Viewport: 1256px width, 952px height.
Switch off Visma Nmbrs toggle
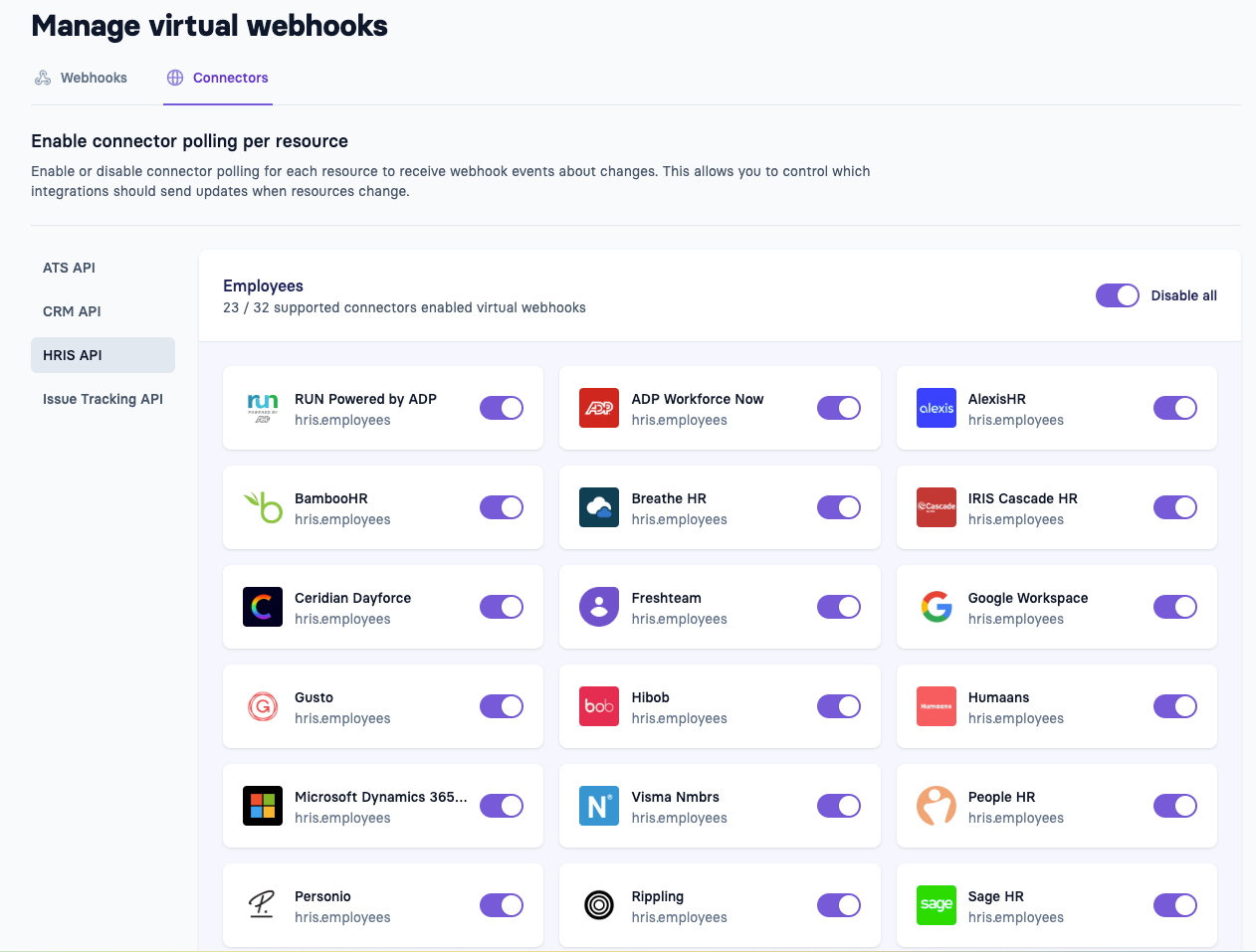pos(839,806)
